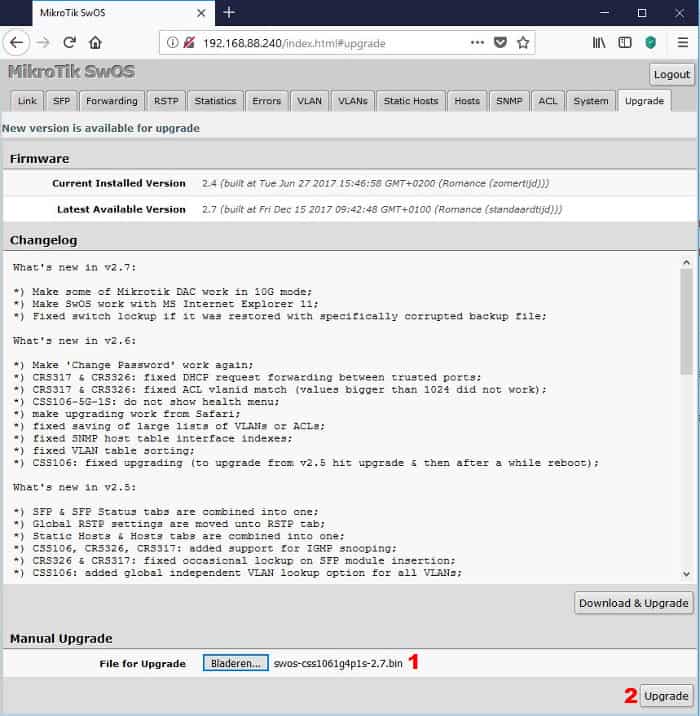The height and width of the screenshot is (716, 700).
Task: Close the MikroTik SwOS browser tab
Action: click(x=201, y=13)
